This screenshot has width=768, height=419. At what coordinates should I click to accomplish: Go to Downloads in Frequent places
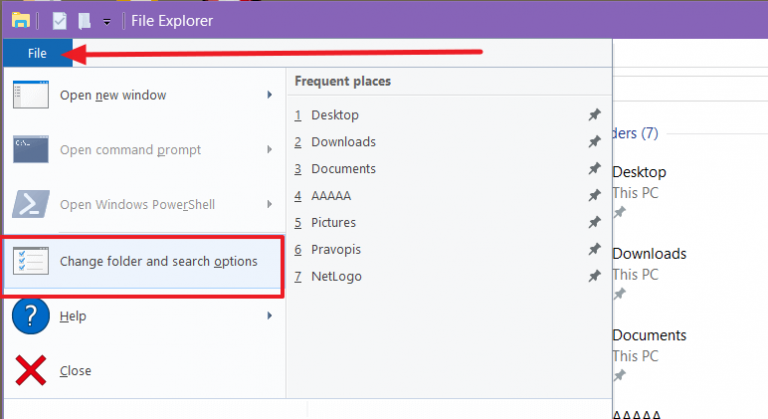pyautogui.click(x=343, y=142)
